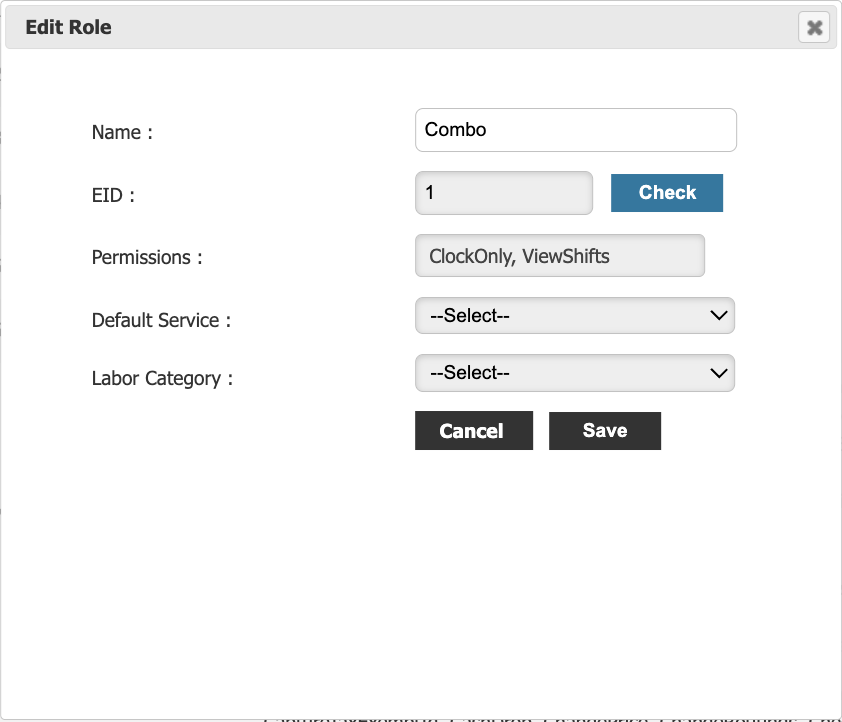The width and height of the screenshot is (842, 722).
Task: Click the Labor Category label
Action: coord(162,379)
